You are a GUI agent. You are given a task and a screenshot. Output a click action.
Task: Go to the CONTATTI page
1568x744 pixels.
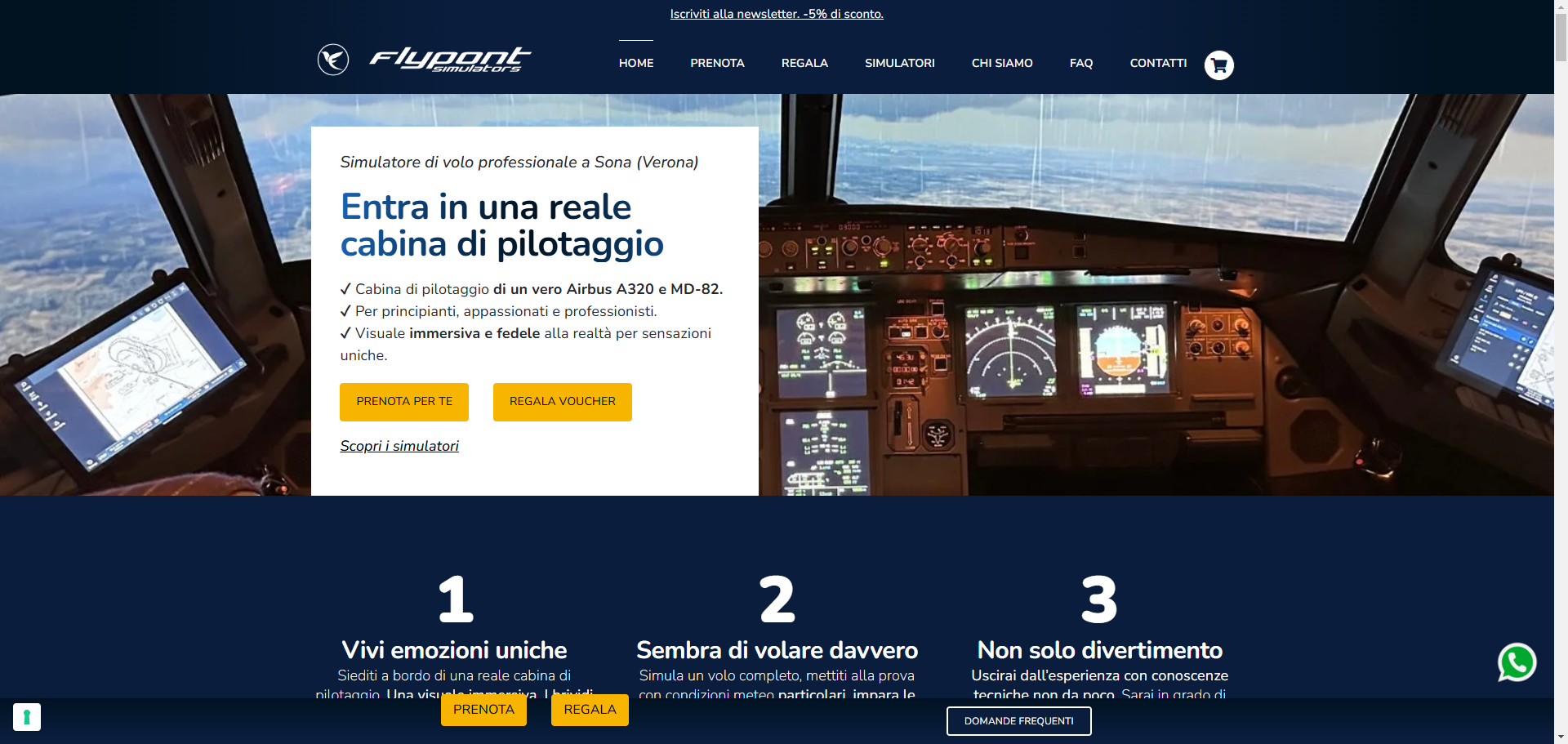click(1158, 63)
